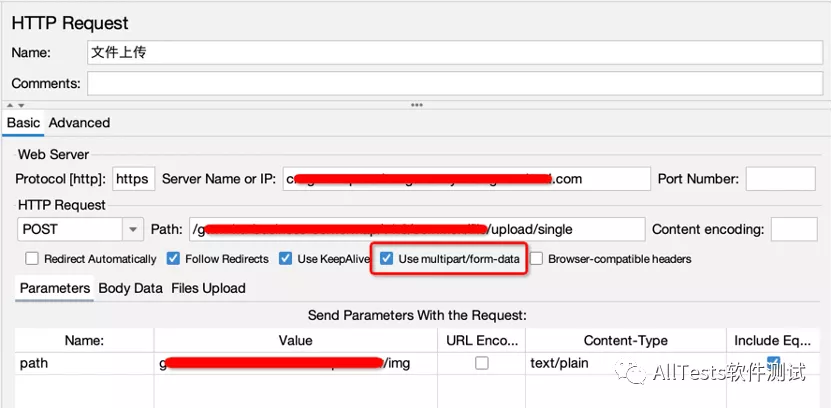Click the Protocol field showing https
Screen dimensions: 832x408
click(x=133, y=179)
